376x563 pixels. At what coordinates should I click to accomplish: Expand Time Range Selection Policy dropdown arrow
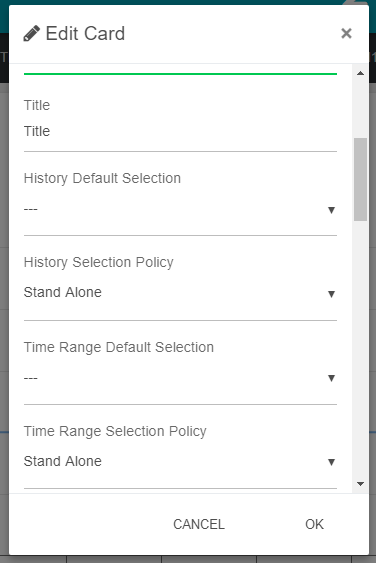[331, 462]
